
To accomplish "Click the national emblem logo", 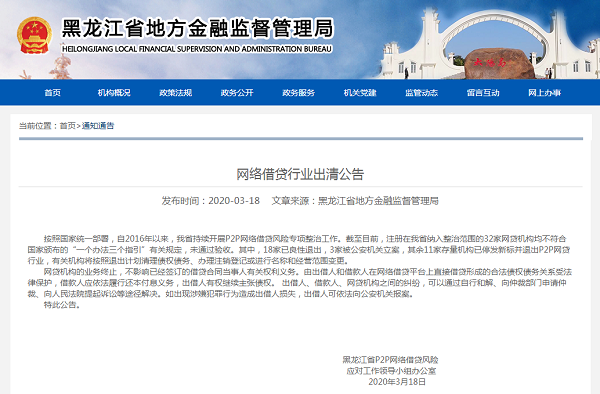I will click(34, 36).
